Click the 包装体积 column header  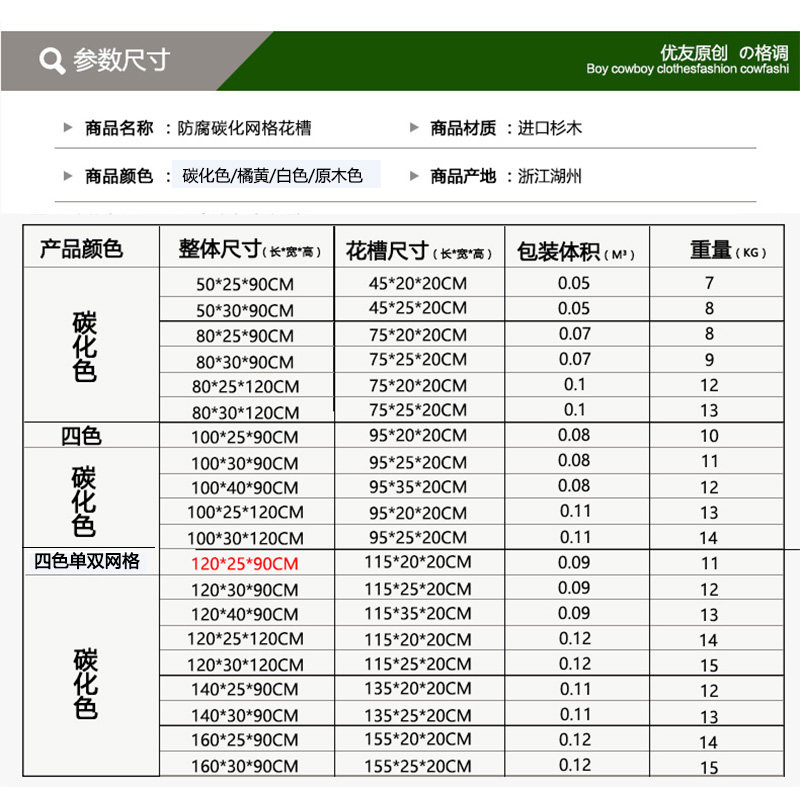click(x=576, y=252)
